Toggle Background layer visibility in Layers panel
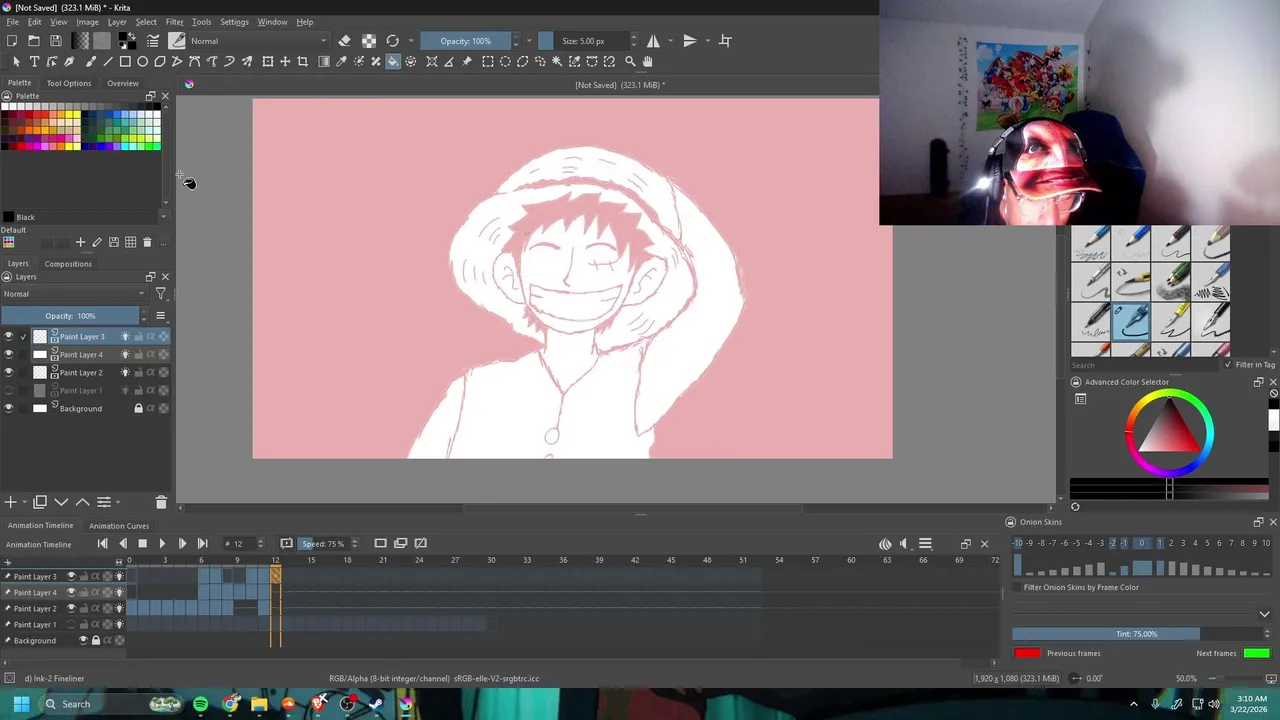This screenshot has height=720, width=1280. click(x=9, y=409)
